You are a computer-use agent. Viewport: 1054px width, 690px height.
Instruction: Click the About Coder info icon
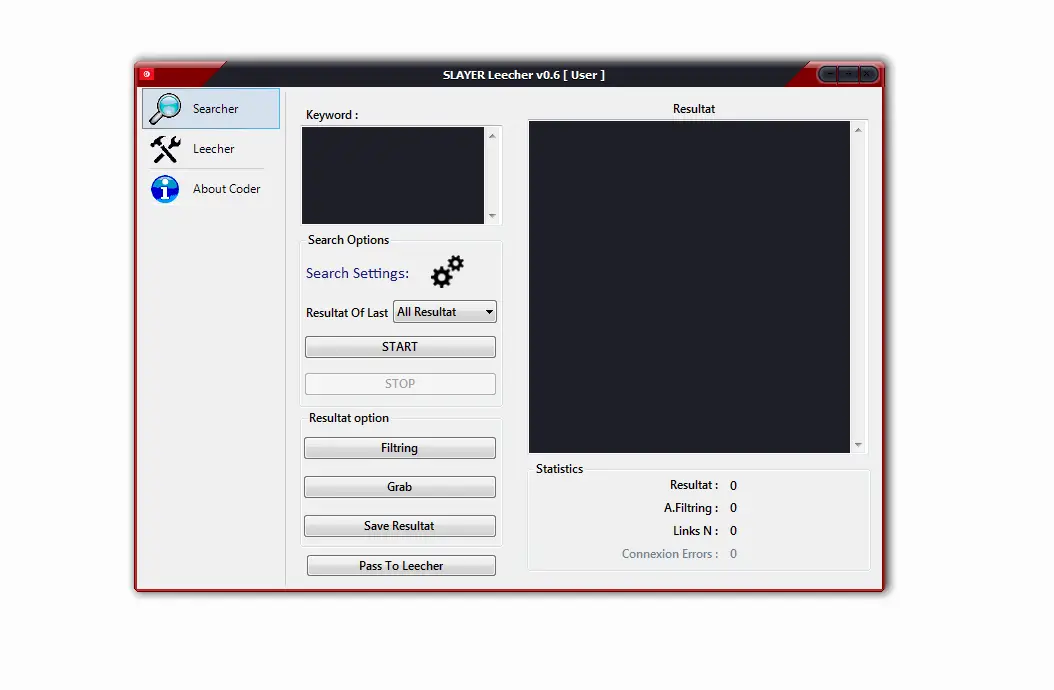[164, 188]
